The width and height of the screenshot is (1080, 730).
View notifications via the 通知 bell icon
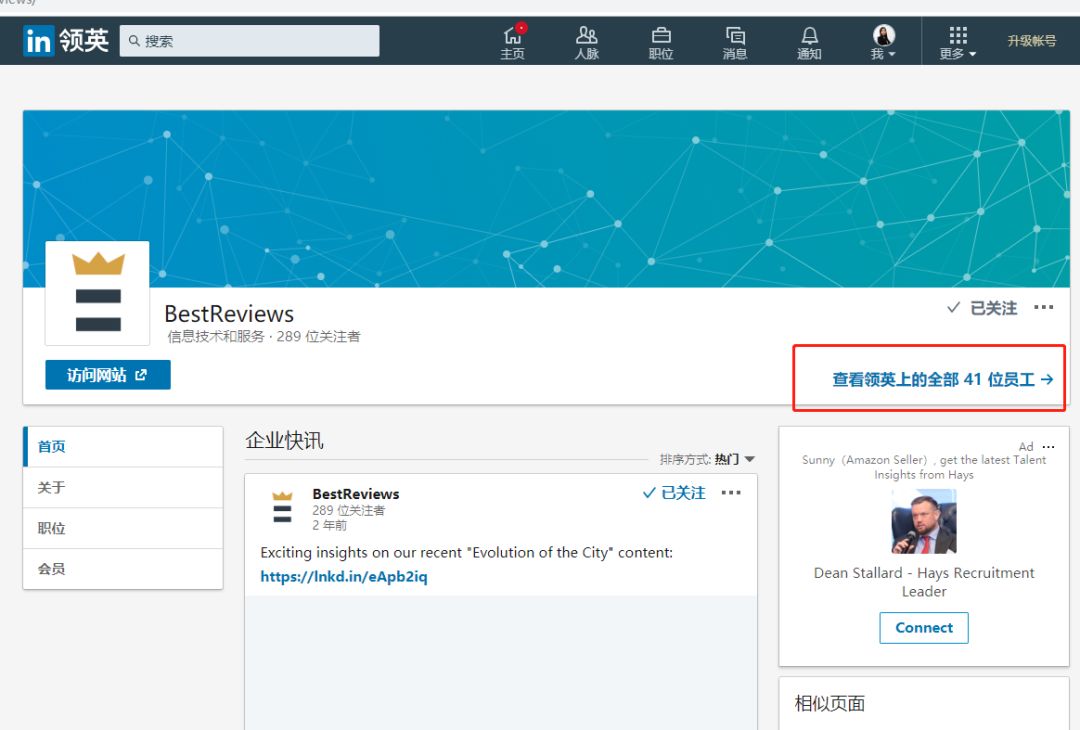coord(809,42)
